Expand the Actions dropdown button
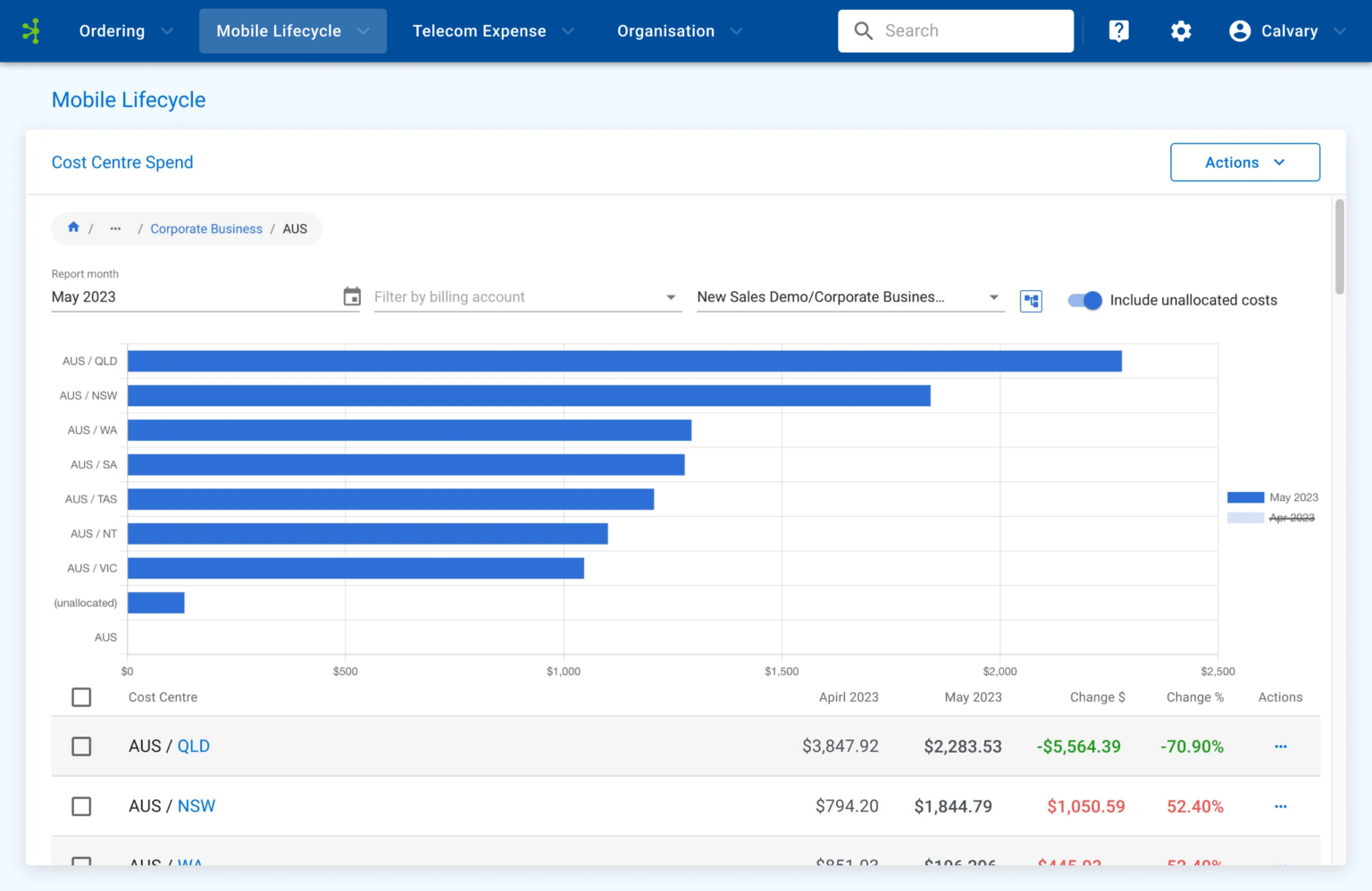The image size is (1372, 891). pos(1244,162)
